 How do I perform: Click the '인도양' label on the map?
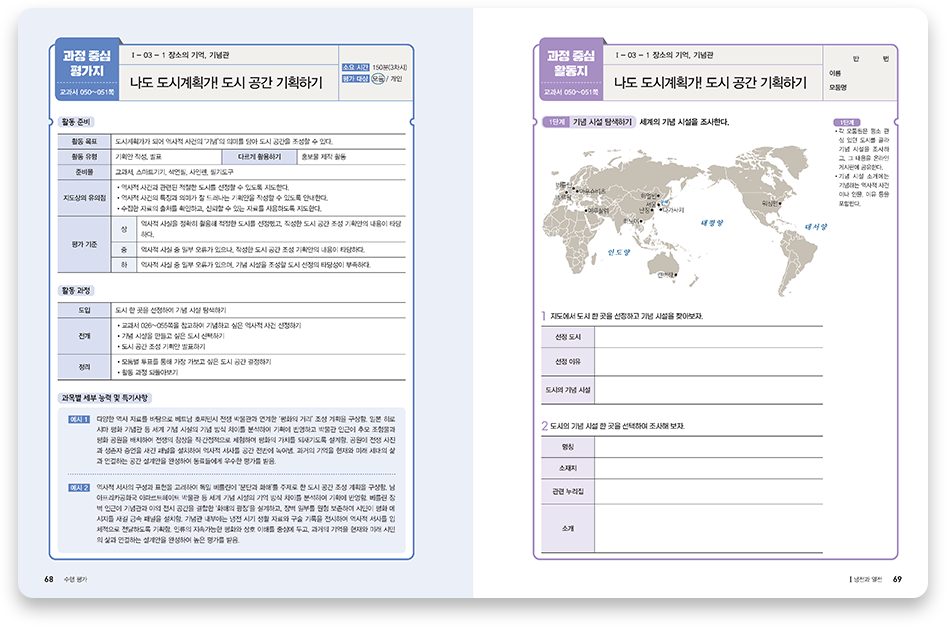(x=619, y=252)
